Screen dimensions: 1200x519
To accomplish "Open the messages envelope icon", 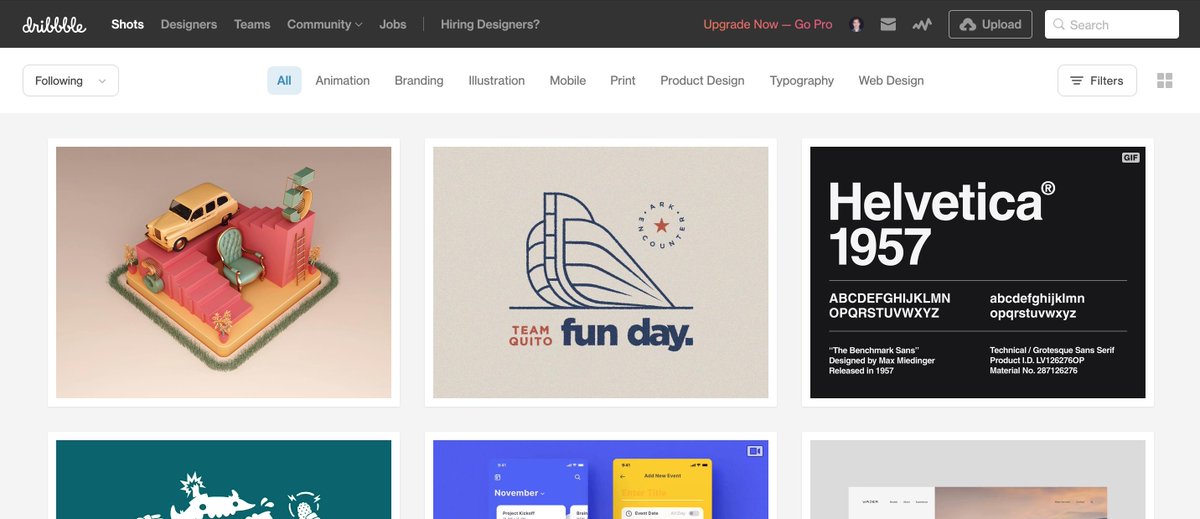I will point(888,24).
